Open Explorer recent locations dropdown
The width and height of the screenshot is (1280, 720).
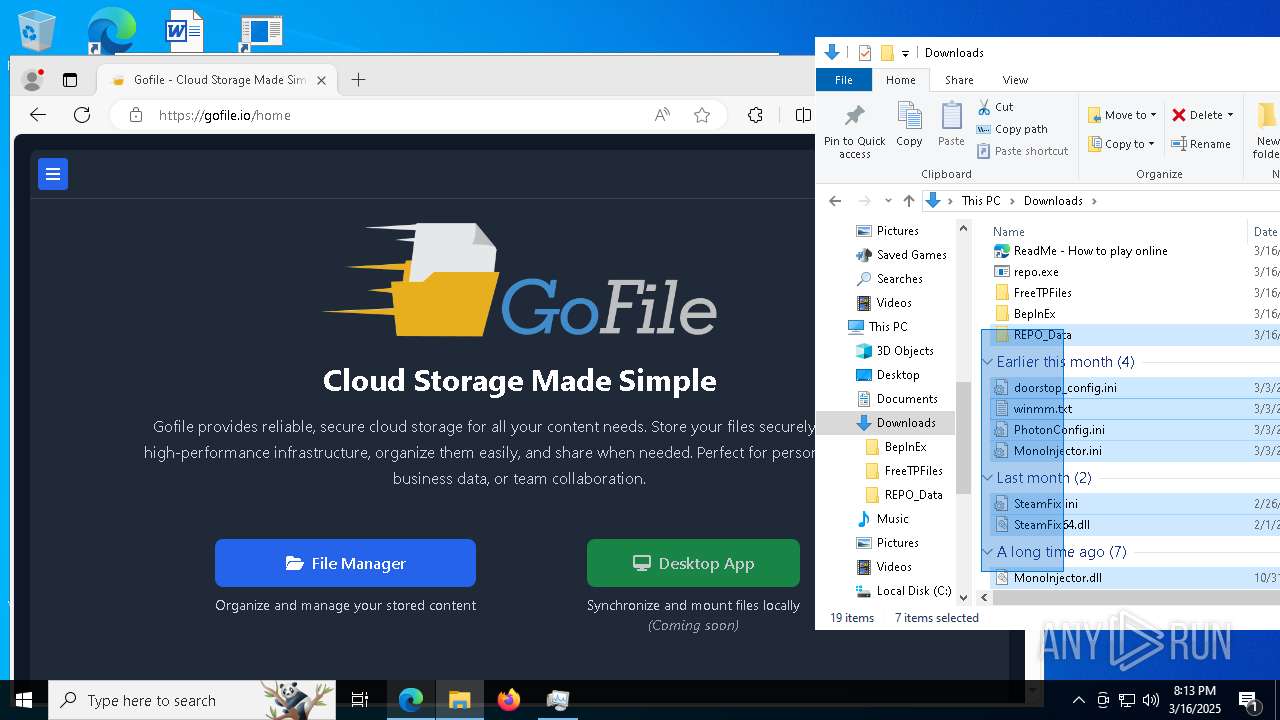point(888,201)
